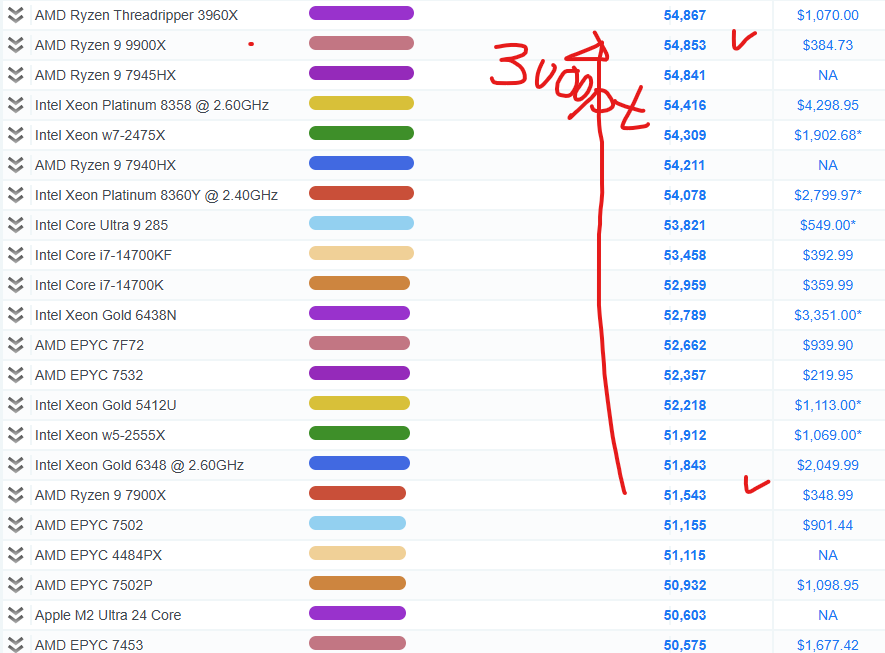Open the AMD Ryzen 9 7900X CPU page
This screenshot has width=885, height=653.
tap(100, 495)
